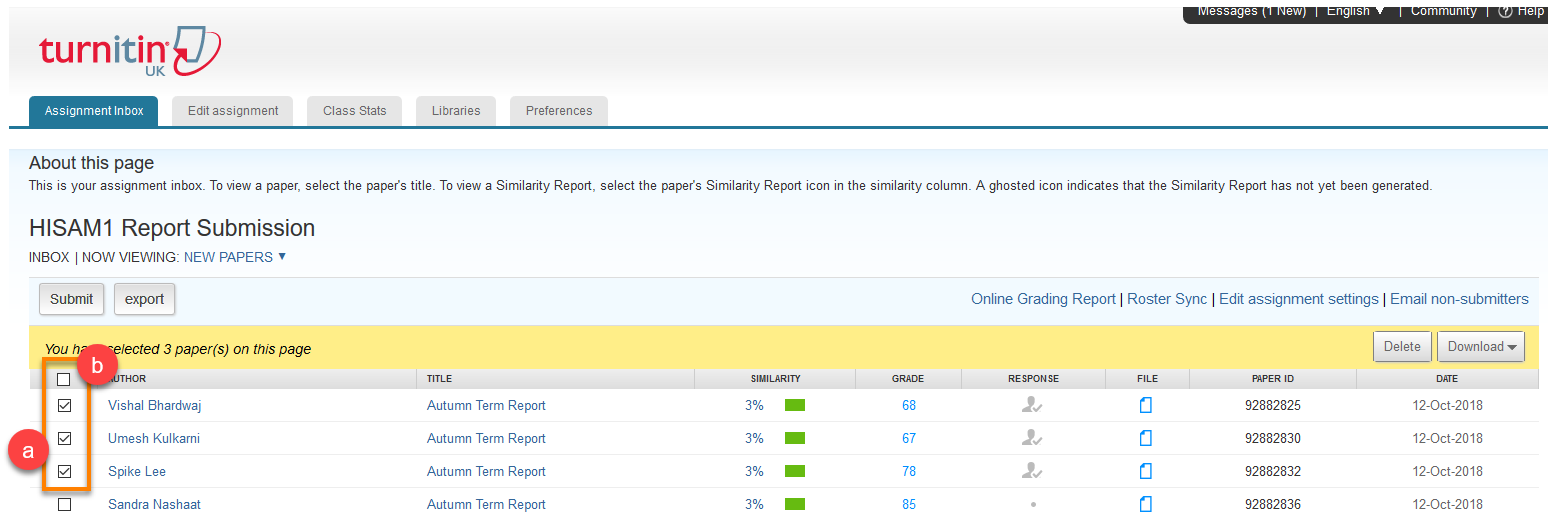Open Spike Lee's Autumn Term Report
The height and width of the screenshot is (519, 1548).
(486, 471)
